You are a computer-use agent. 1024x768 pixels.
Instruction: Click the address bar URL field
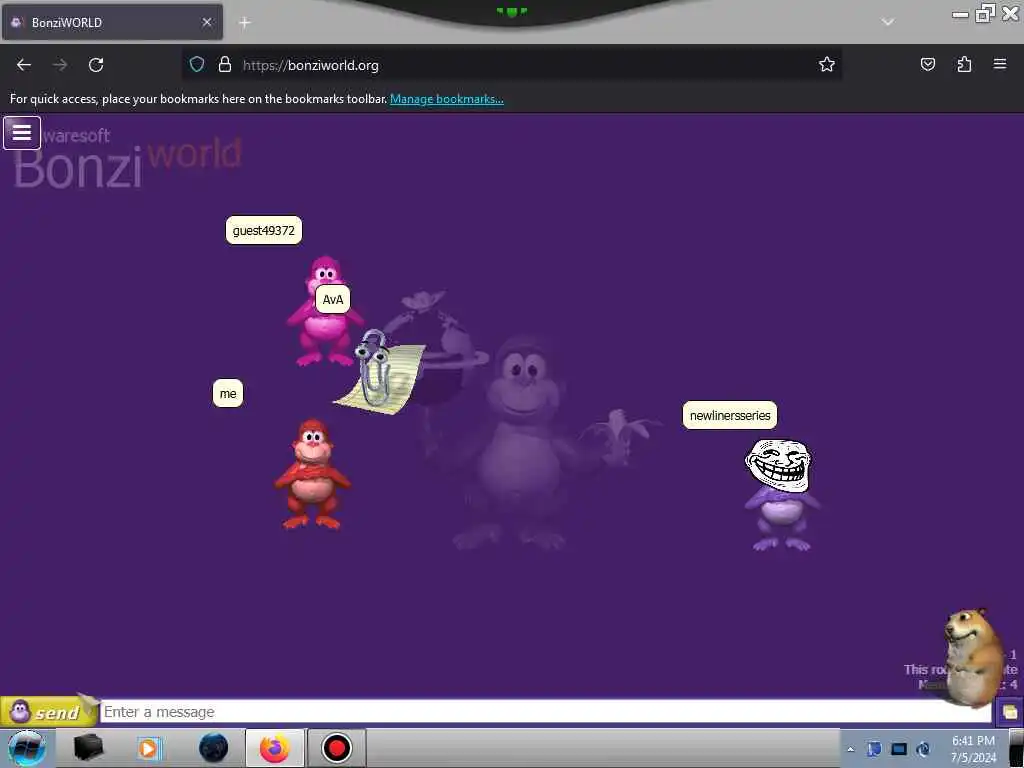coord(511,65)
